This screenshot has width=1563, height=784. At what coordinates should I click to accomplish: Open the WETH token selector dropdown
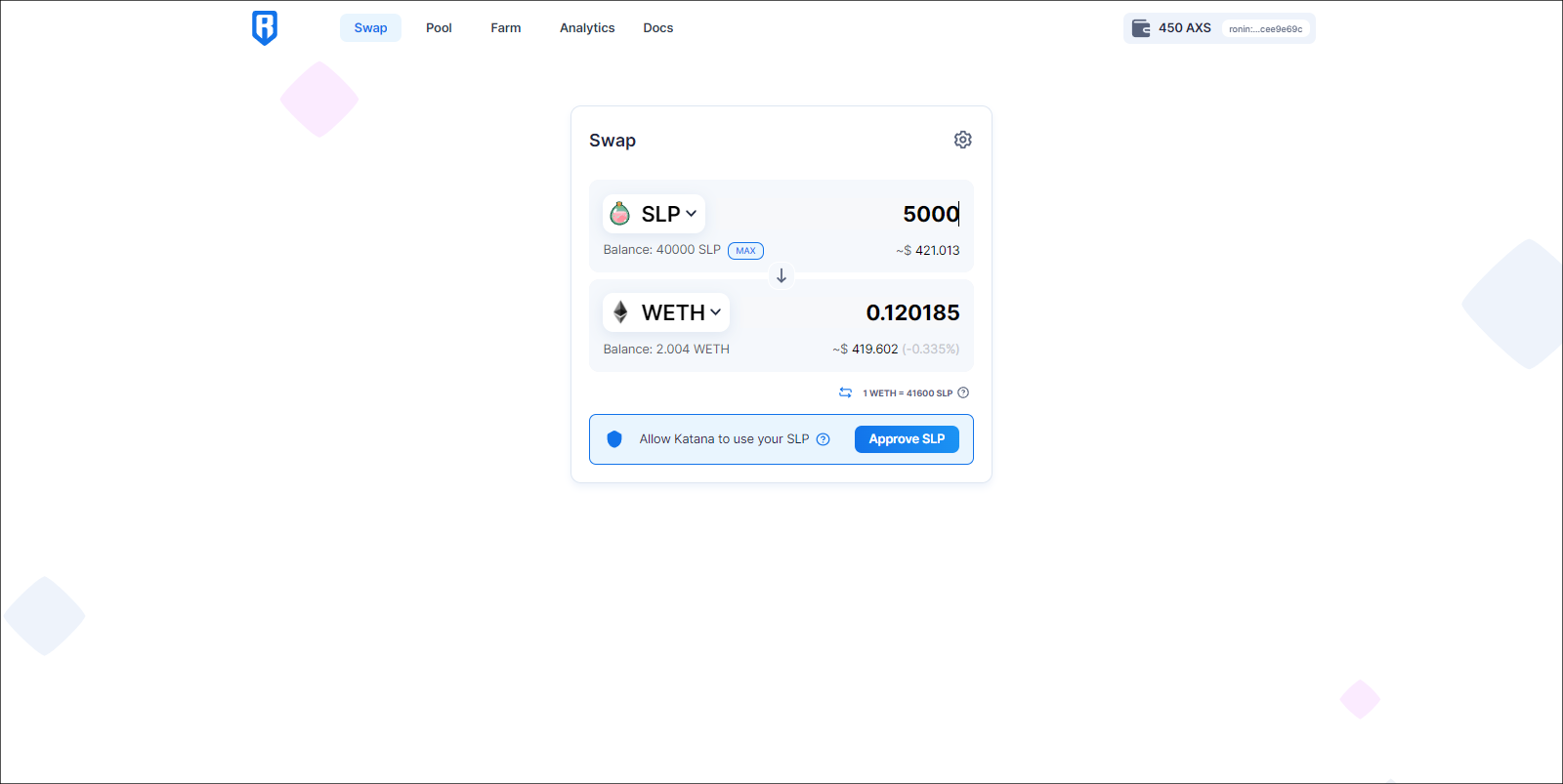click(x=666, y=312)
